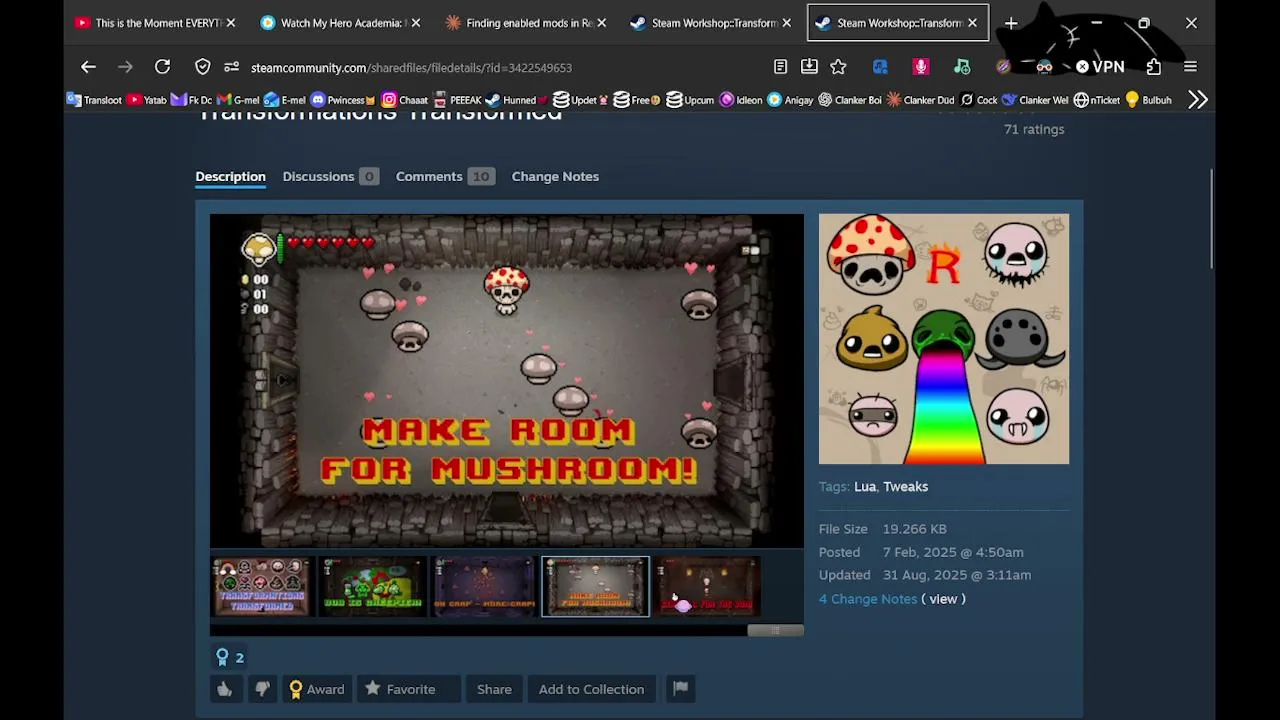Select the 'Make Room for Mushroom' thumbnail
1280x720 pixels.
point(596,586)
